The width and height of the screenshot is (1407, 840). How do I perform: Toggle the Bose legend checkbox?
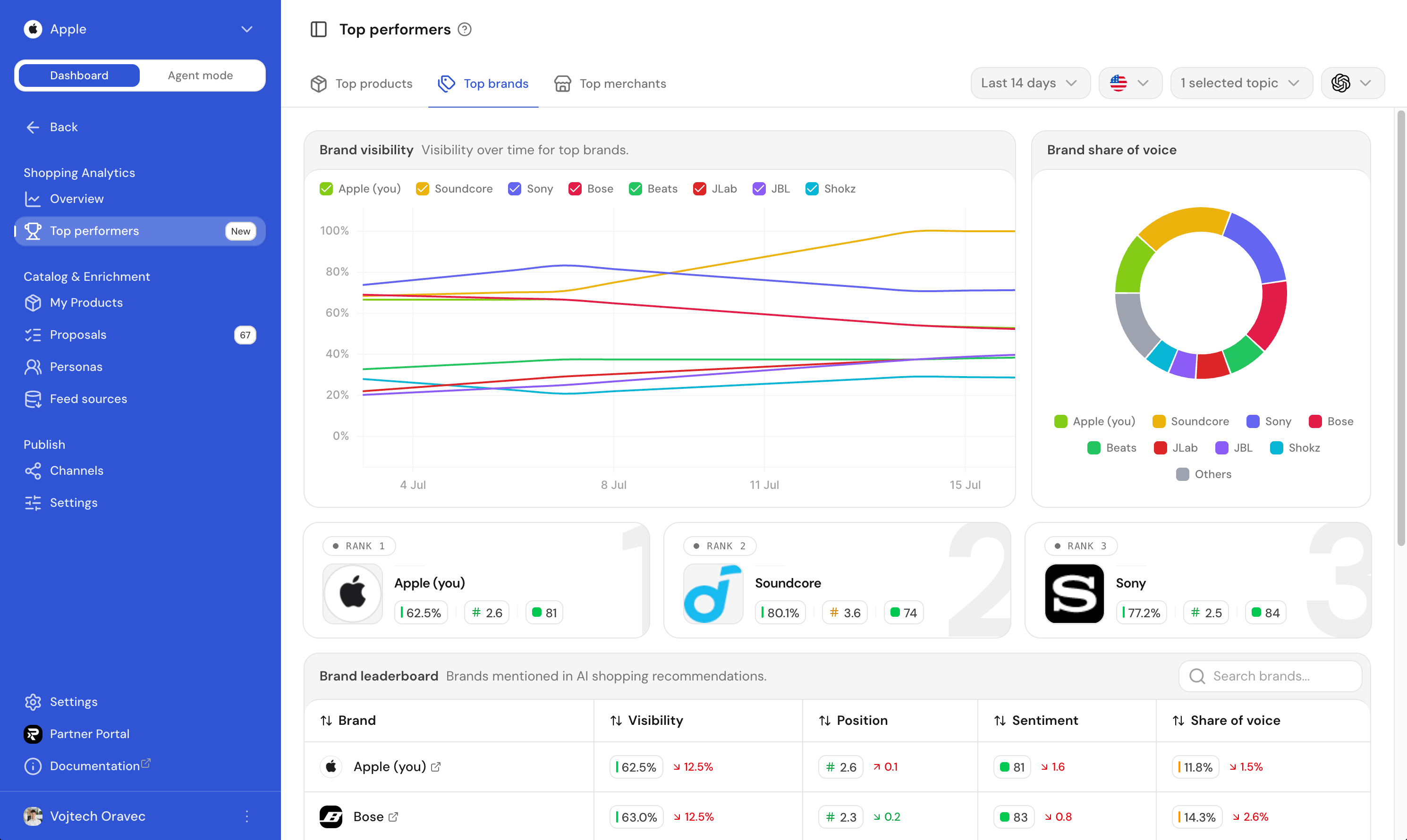click(575, 189)
